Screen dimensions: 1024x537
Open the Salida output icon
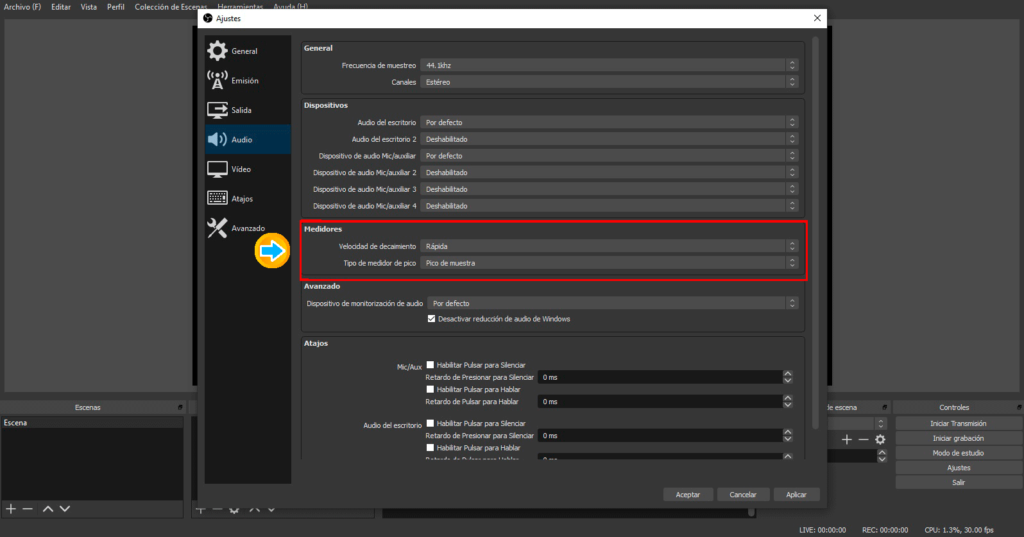(217, 110)
